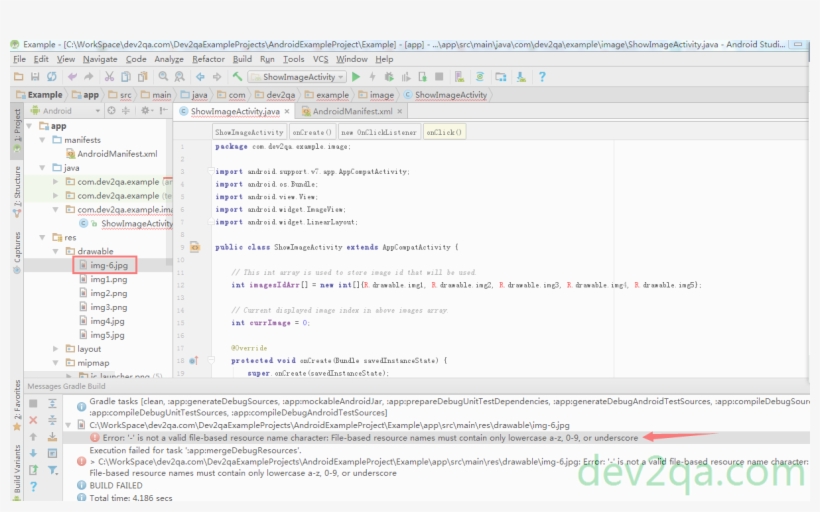820x512 pixels.
Task: Navigate forward with the right arrow icon
Action: click(x=217, y=77)
